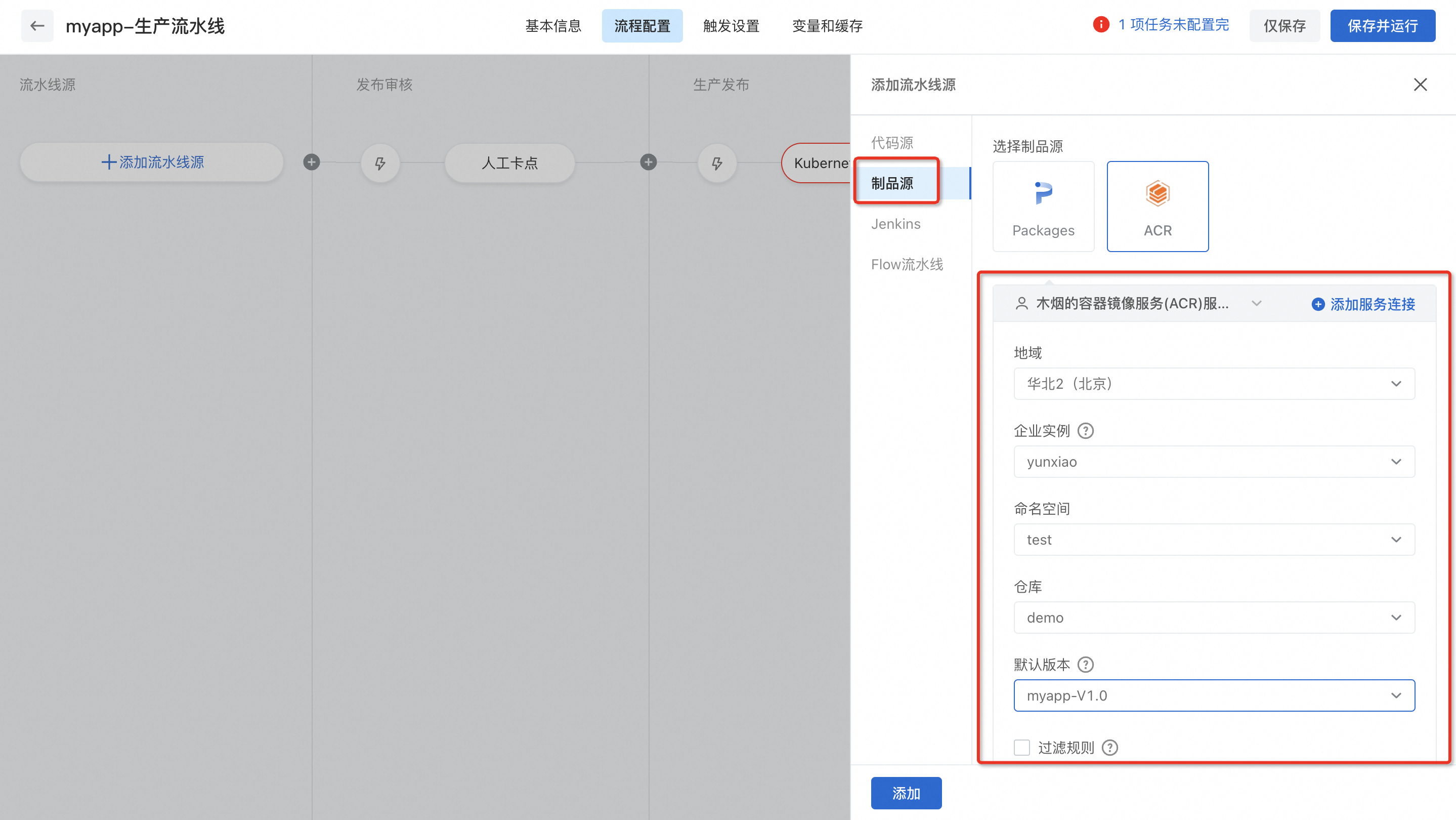Select the ACR artifact source card
The width and height of the screenshot is (1456, 820).
(1158, 207)
